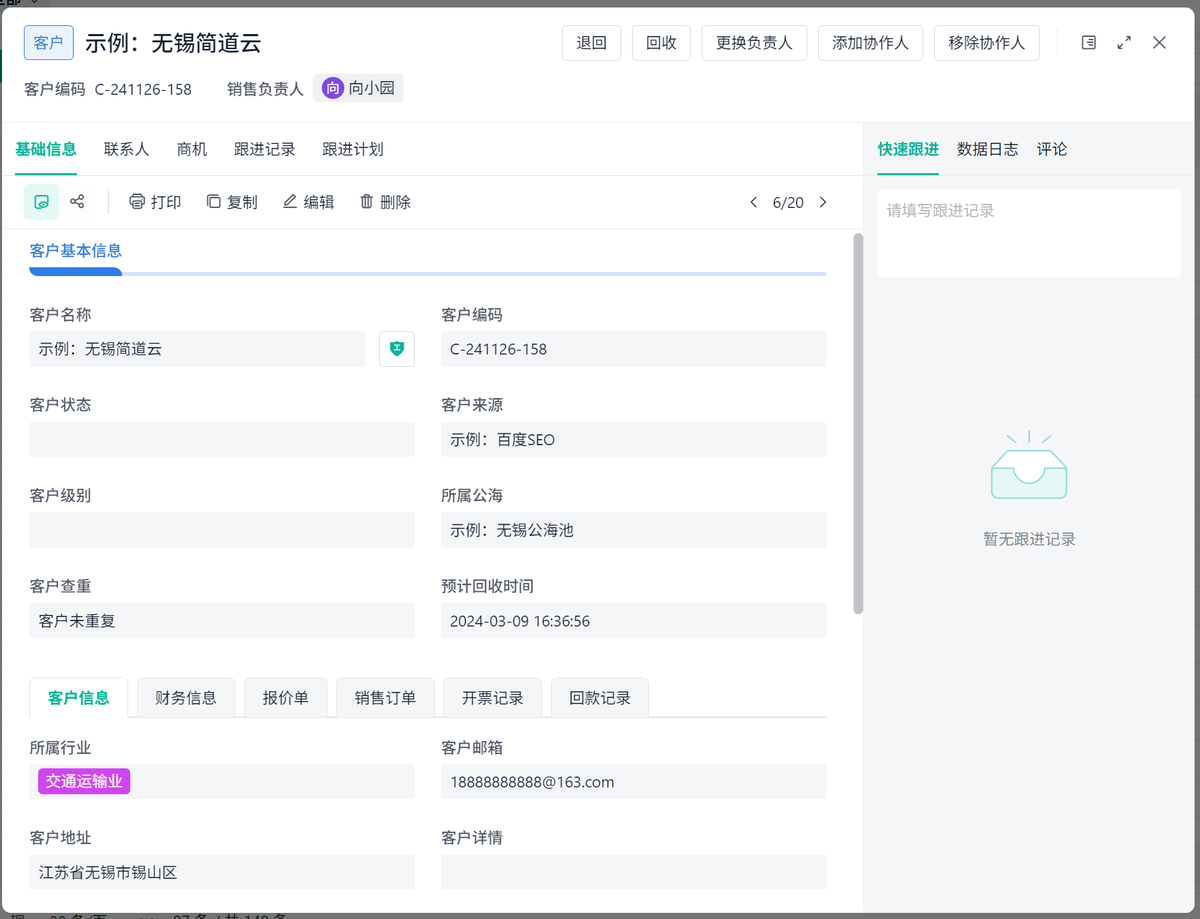The height and width of the screenshot is (919, 1200).
Task: Expand the dialog to fullscreen
Action: coord(1124,43)
